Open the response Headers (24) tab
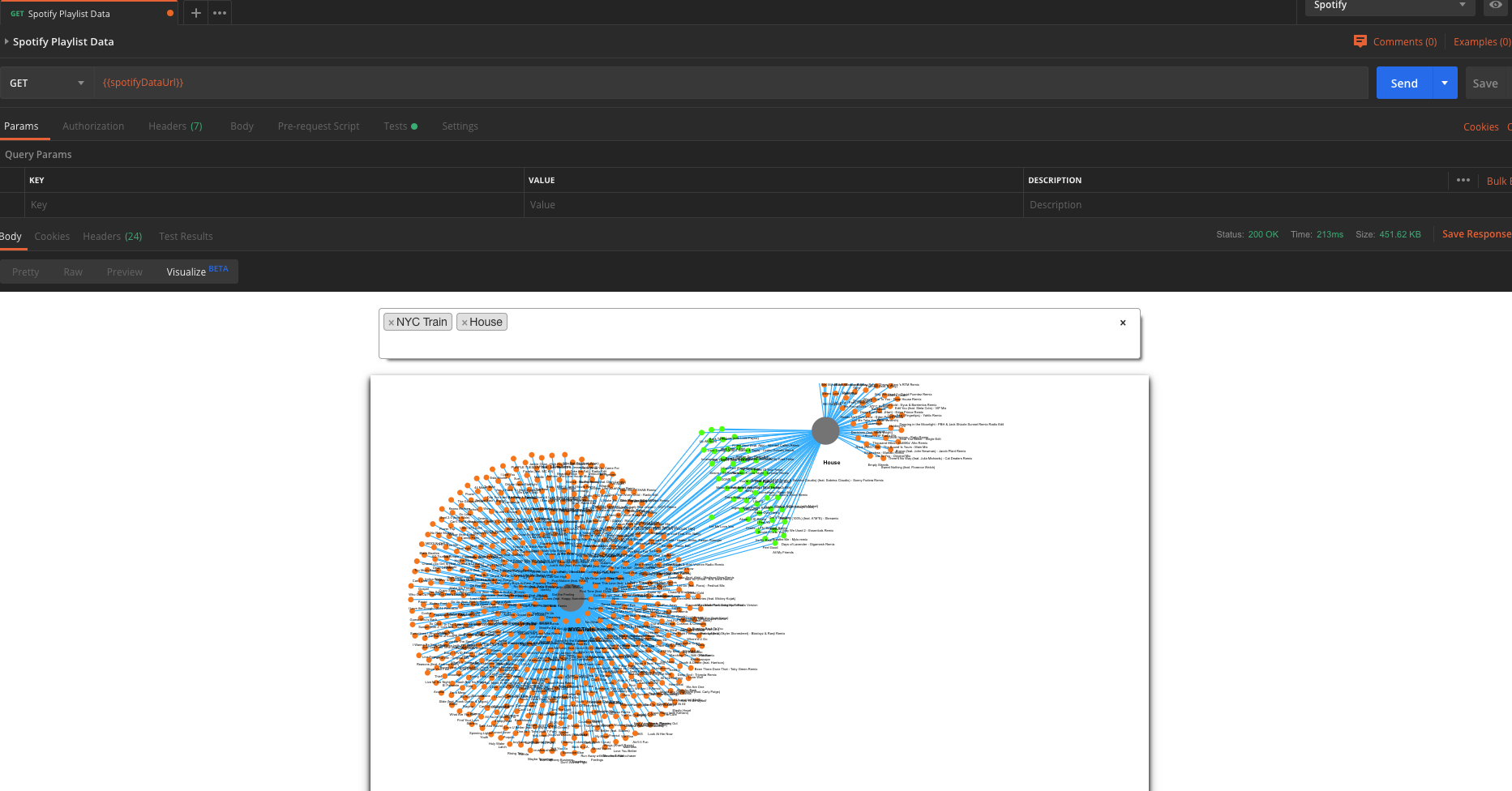This screenshot has width=1512, height=791. [x=112, y=236]
